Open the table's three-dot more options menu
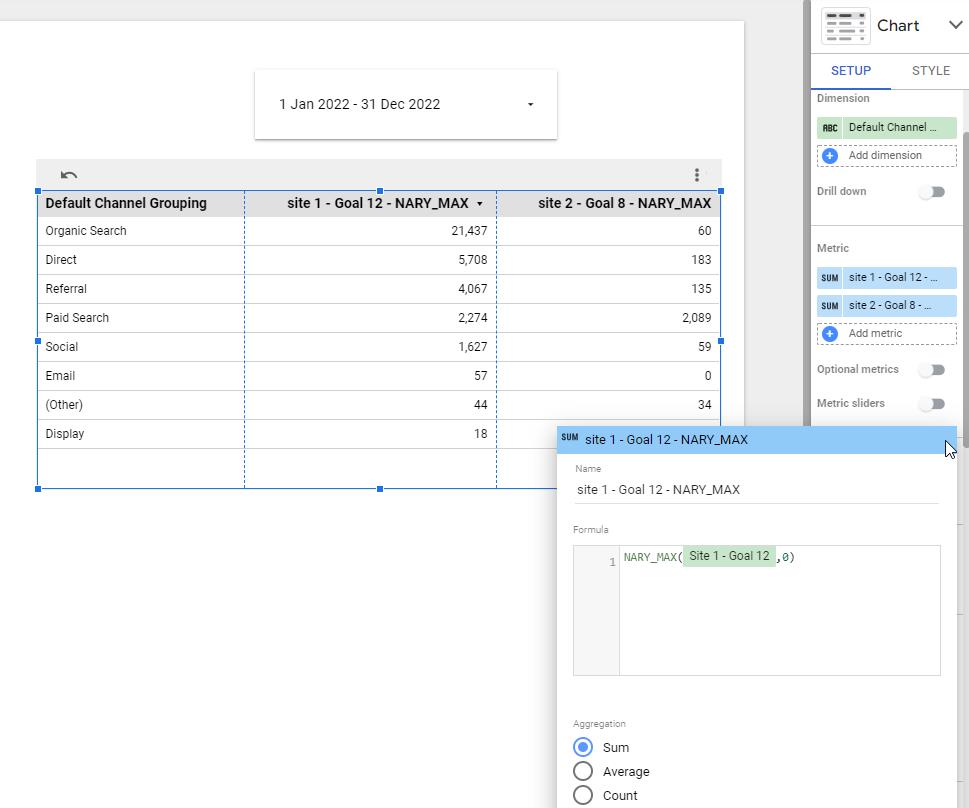 click(696, 175)
